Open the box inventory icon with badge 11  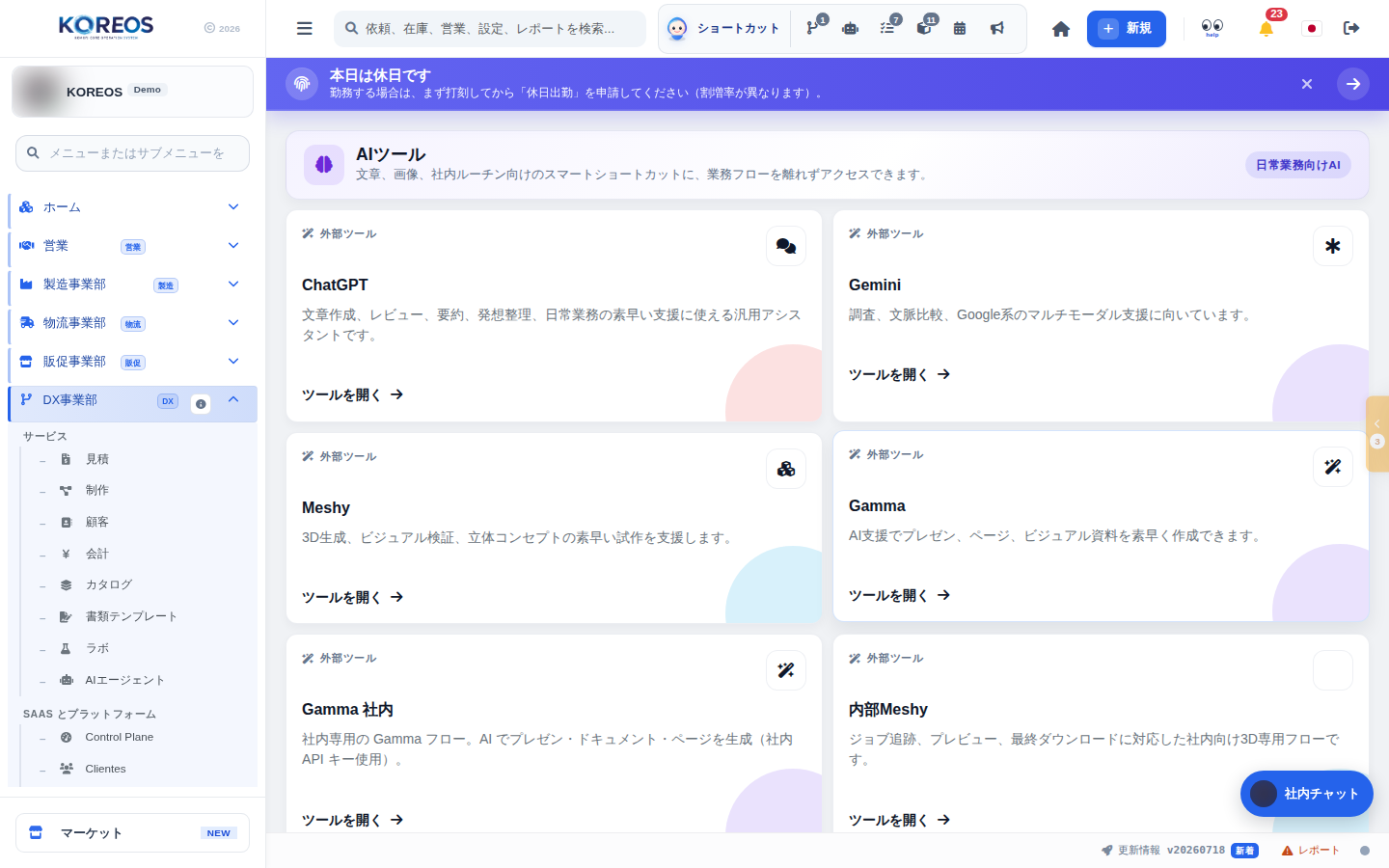[x=924, y=29]
